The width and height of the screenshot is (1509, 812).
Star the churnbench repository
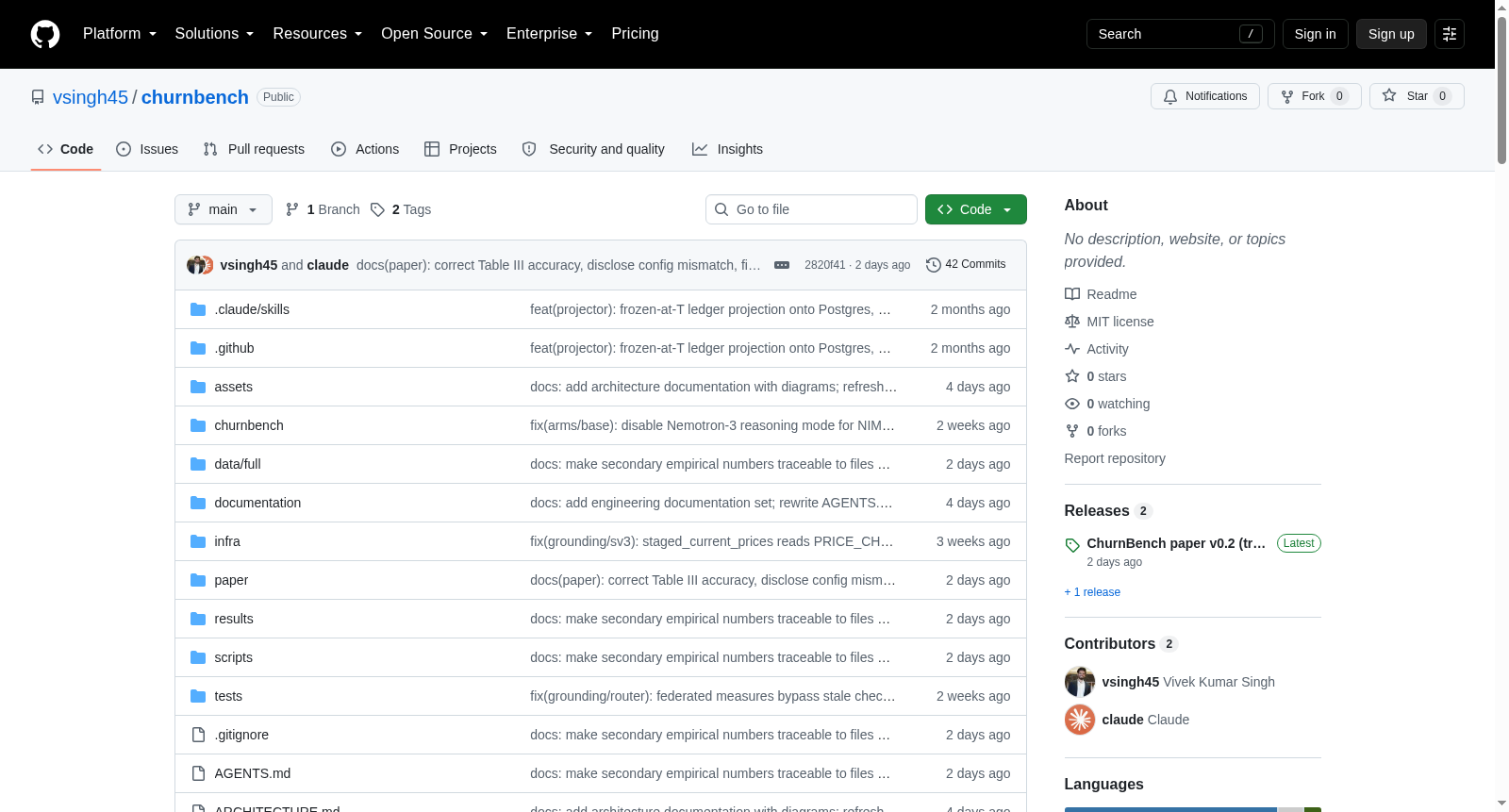point(1417,96)
